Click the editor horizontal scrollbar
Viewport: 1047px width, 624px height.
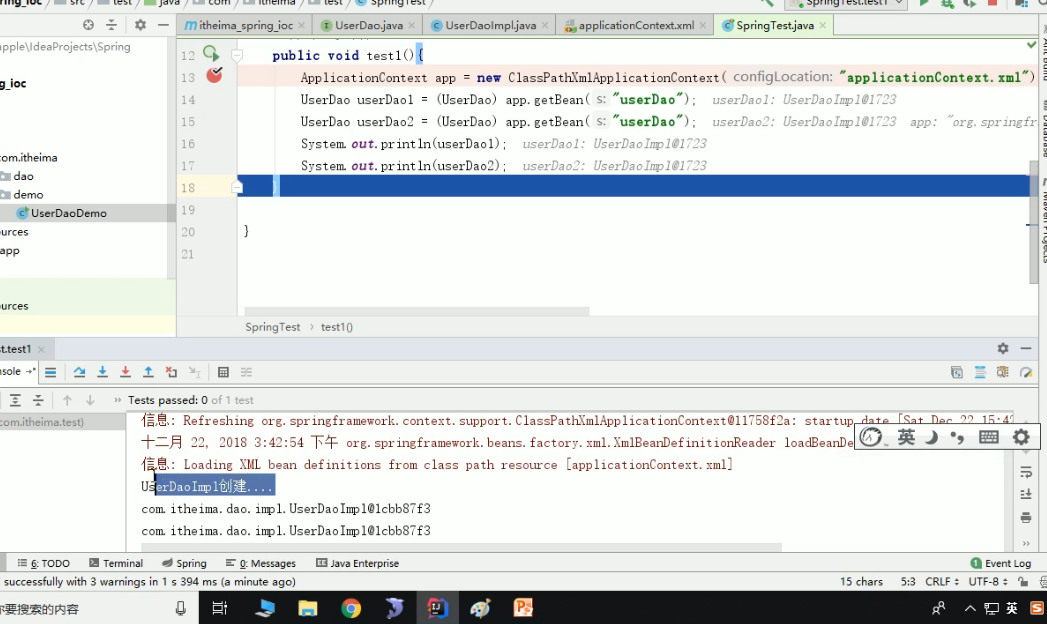click(417, 311)
